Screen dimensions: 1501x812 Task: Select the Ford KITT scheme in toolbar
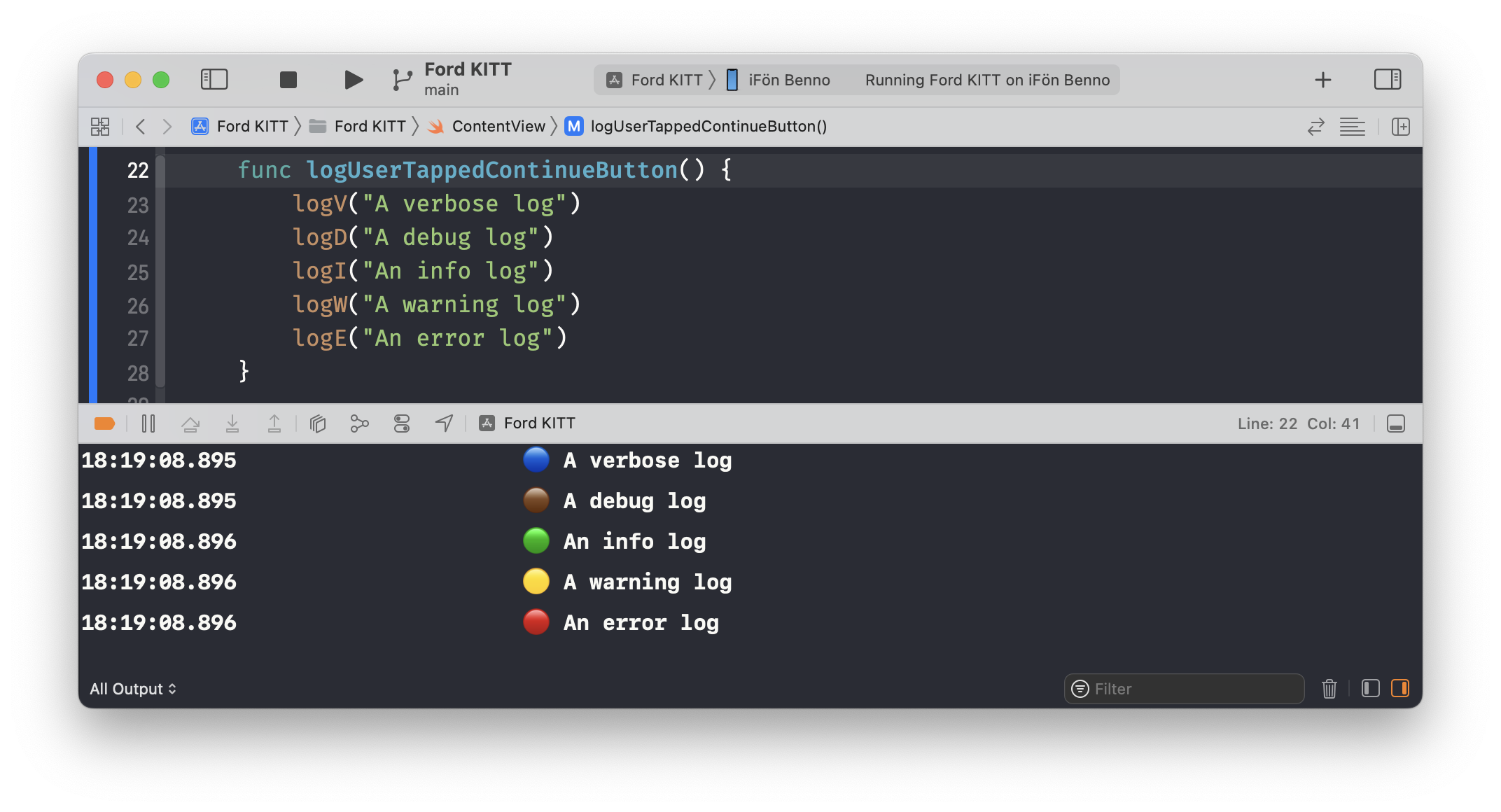(655, 80)
